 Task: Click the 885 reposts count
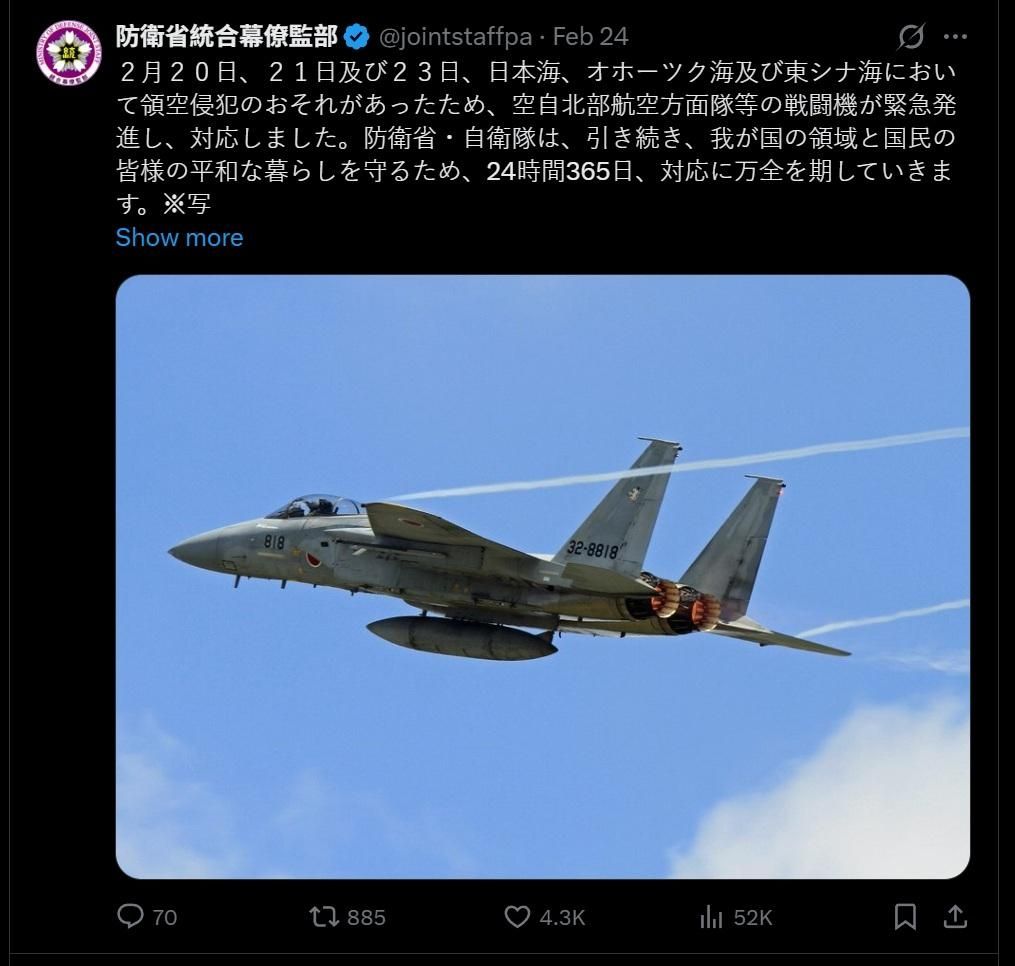pyautogui.click(x=366, y=917)
